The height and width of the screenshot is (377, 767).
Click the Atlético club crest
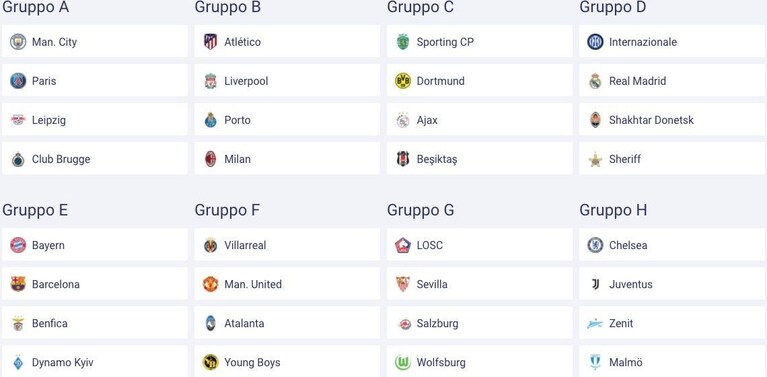[210, 42]
